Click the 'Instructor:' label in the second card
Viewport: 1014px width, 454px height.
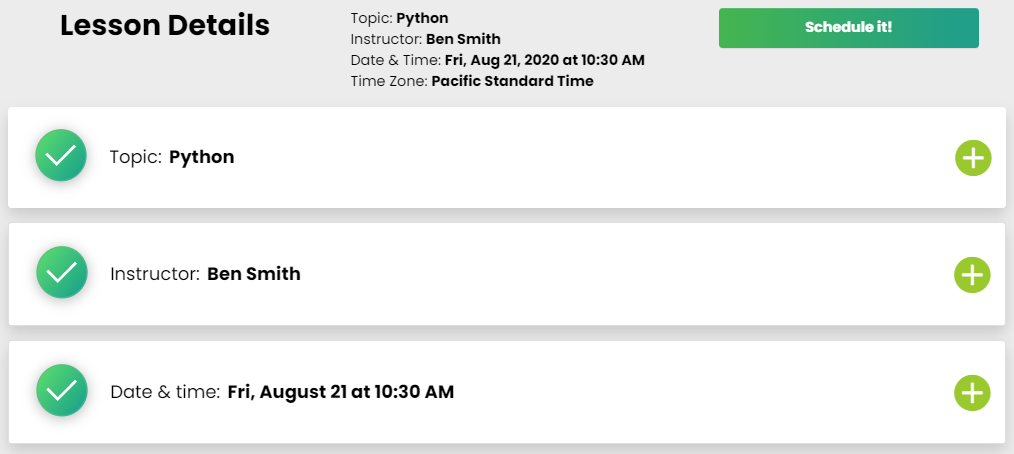click(154, 274)
